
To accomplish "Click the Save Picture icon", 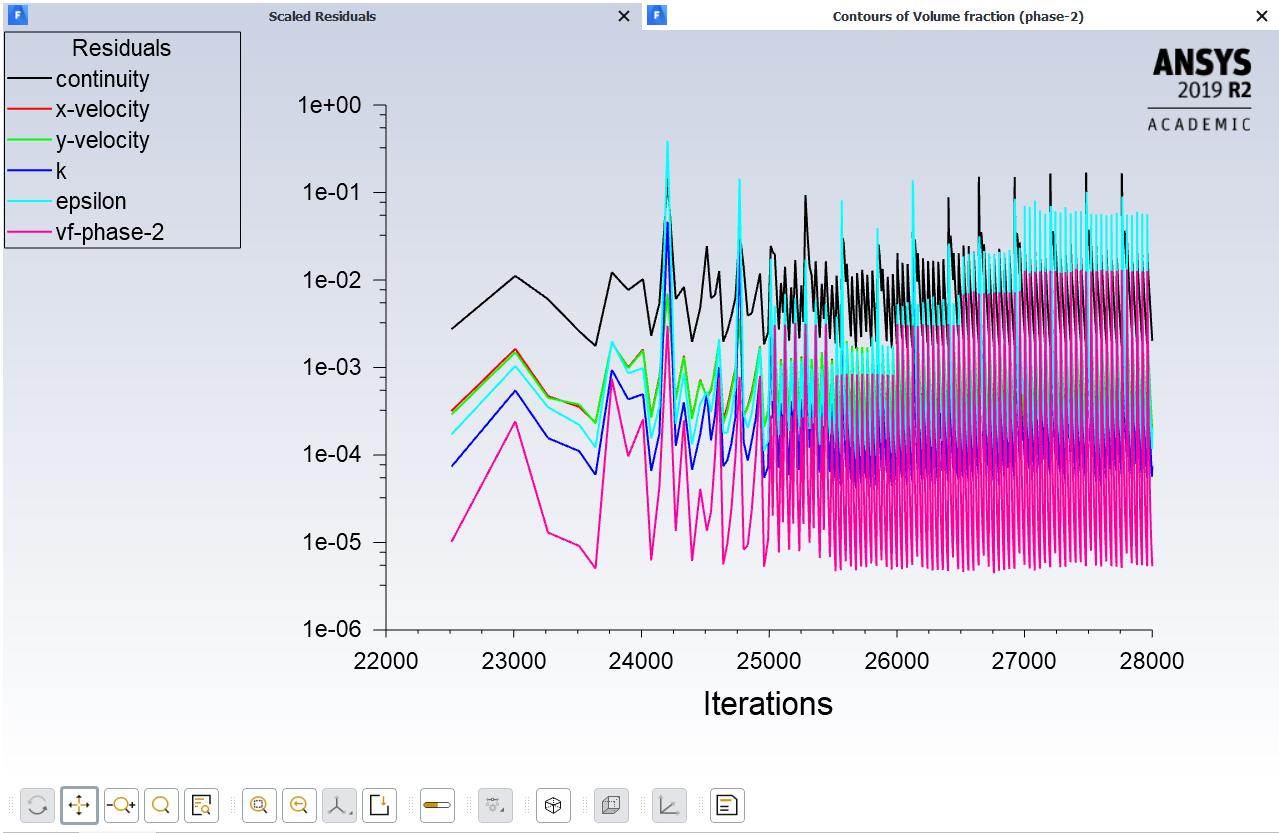I will coord(377,805).
